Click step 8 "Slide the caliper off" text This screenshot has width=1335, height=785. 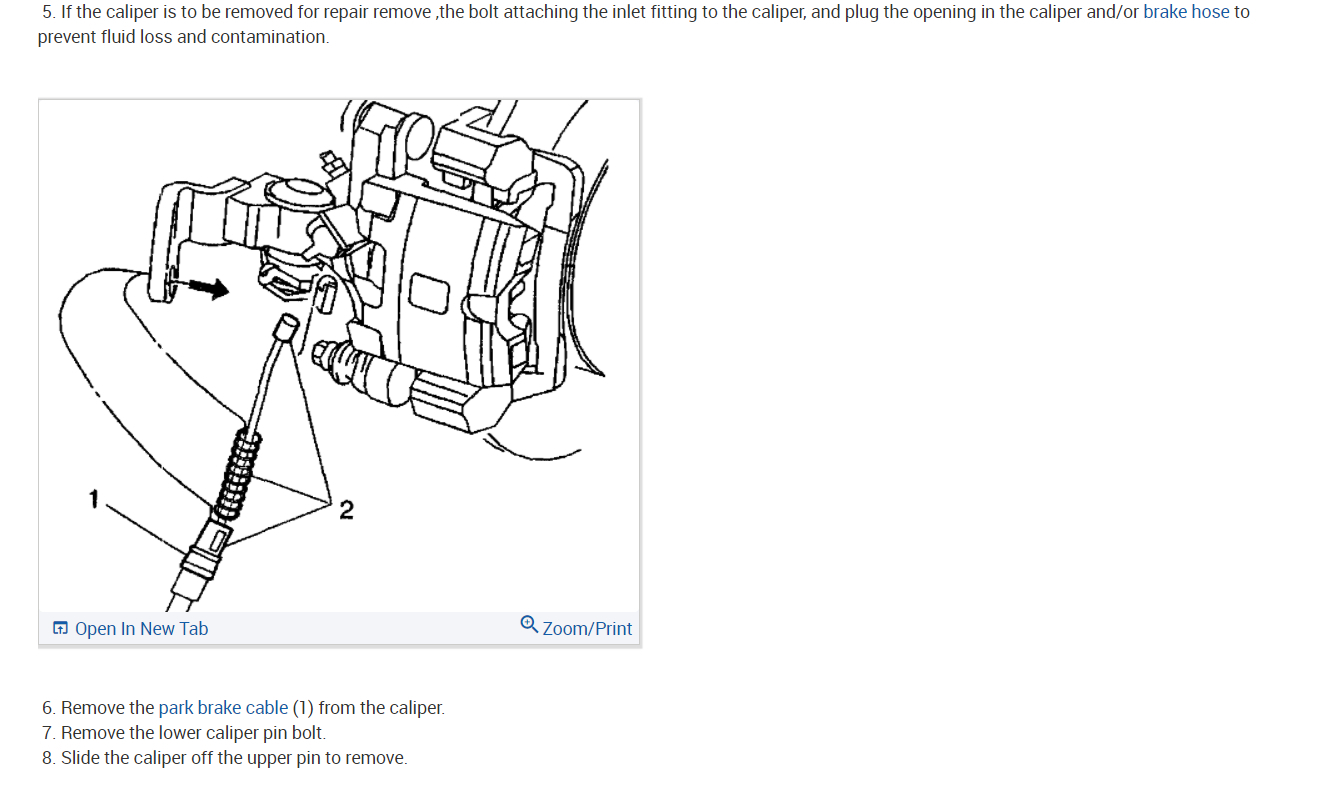pos(225,758)
